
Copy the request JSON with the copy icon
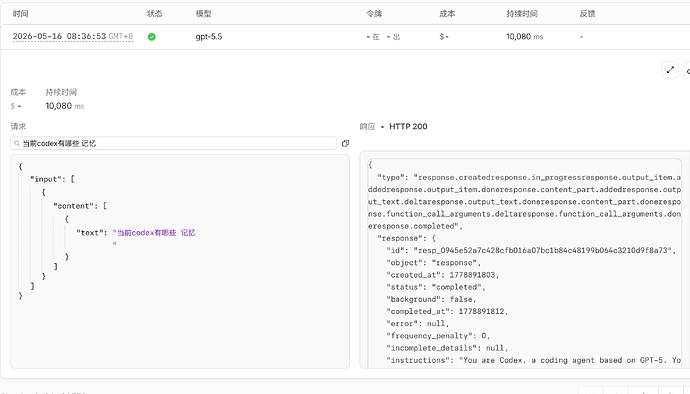pos(345,144)
